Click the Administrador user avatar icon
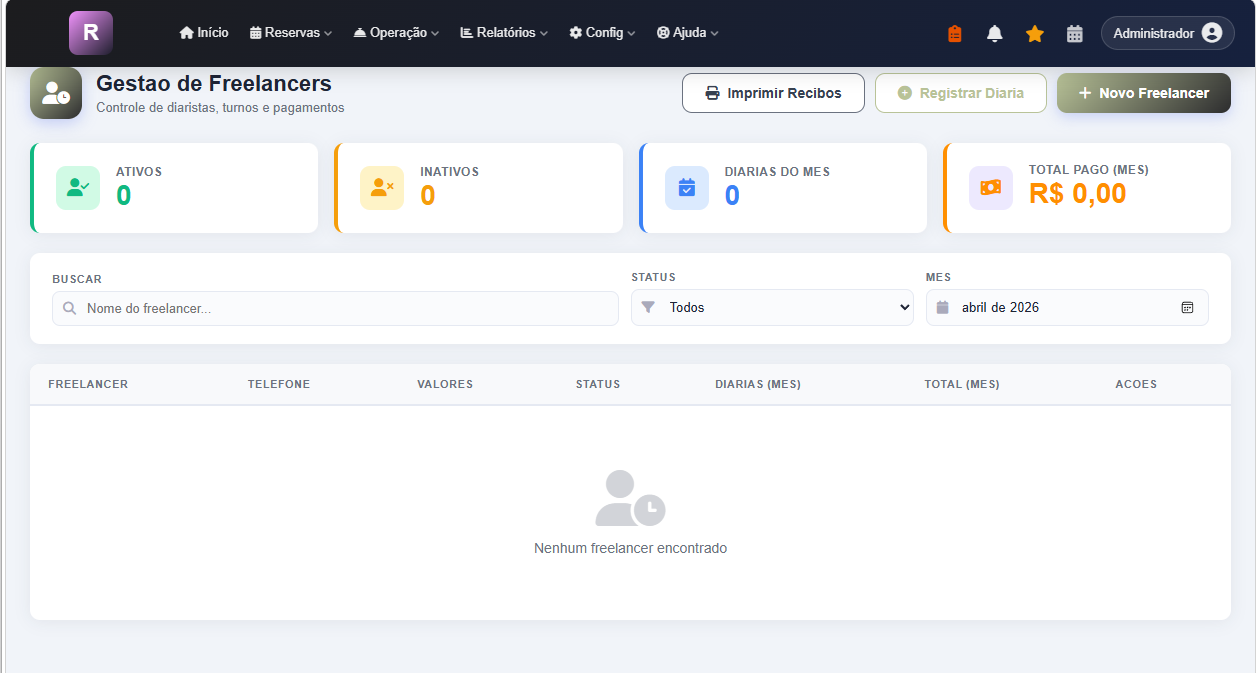The image size is (1257, 673). pyautogui.click(x=1211, y=33)
